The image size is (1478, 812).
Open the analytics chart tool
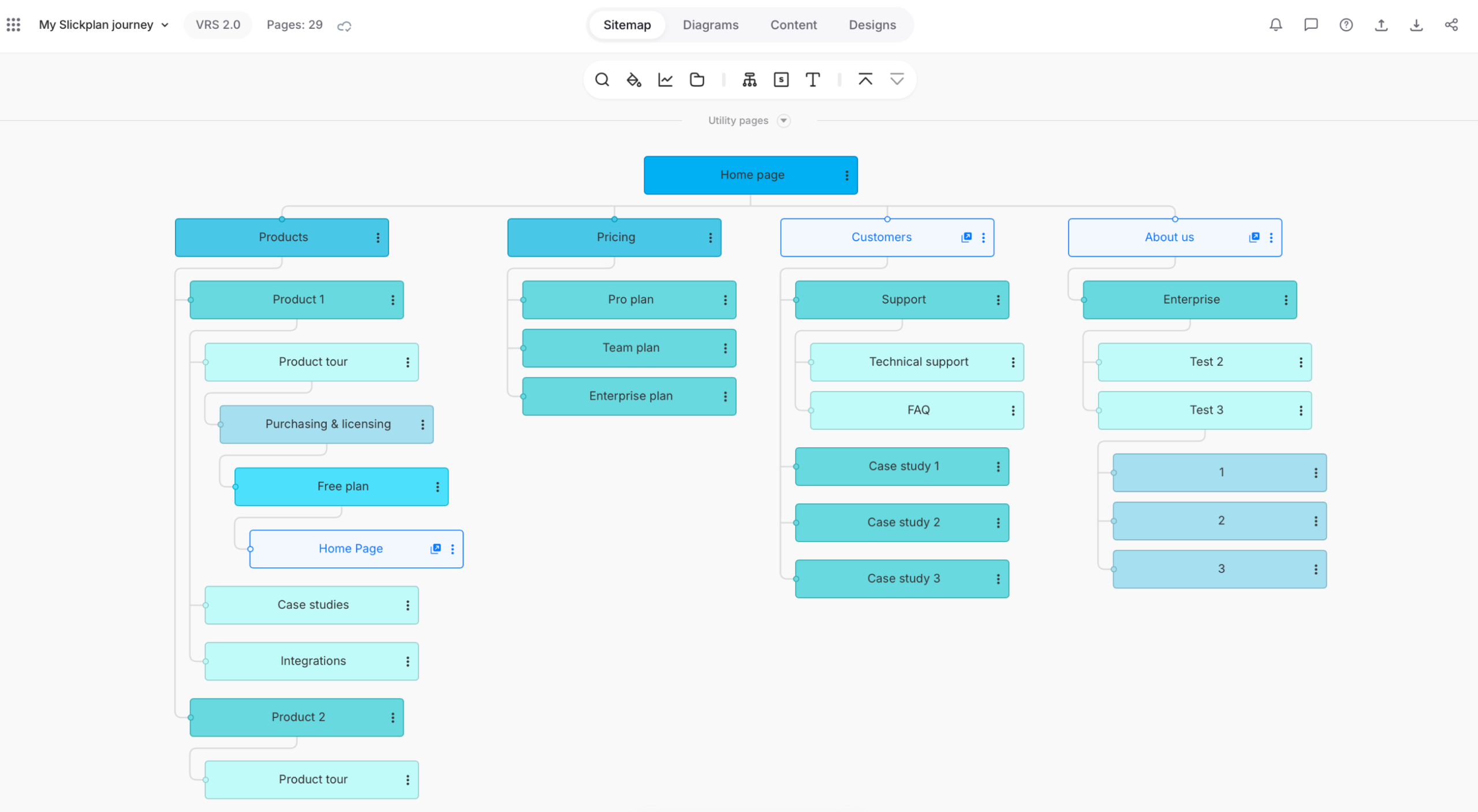click(665, 80)
